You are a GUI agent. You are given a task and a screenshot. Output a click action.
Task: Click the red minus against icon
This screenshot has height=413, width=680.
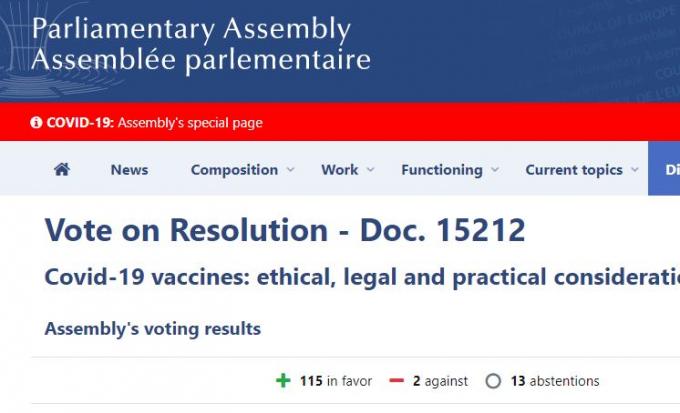click(396, 381)
